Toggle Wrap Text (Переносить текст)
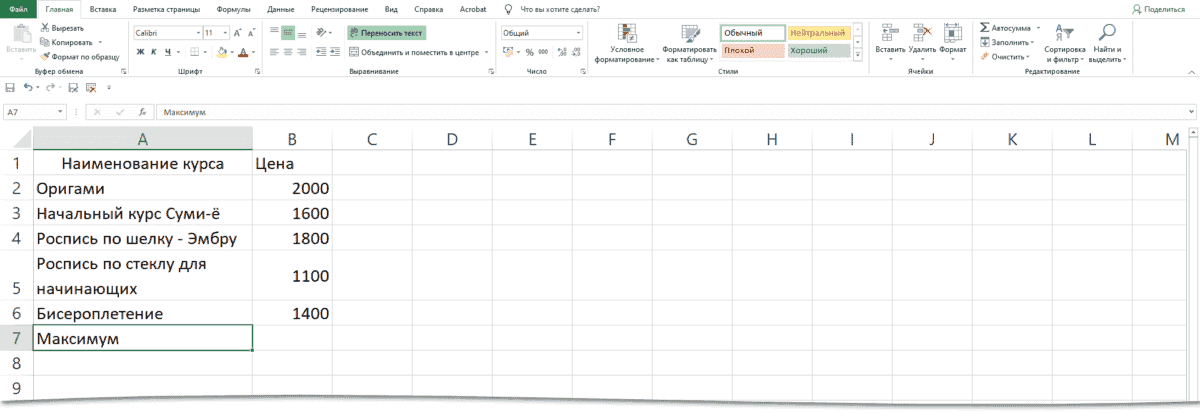The image size is (1200, 413). [x=386, y=32]
